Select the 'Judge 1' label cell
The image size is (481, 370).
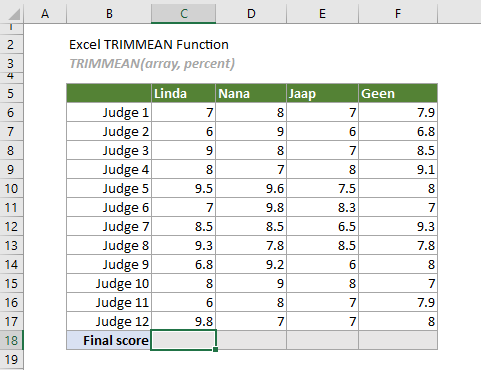coord(109,112)
